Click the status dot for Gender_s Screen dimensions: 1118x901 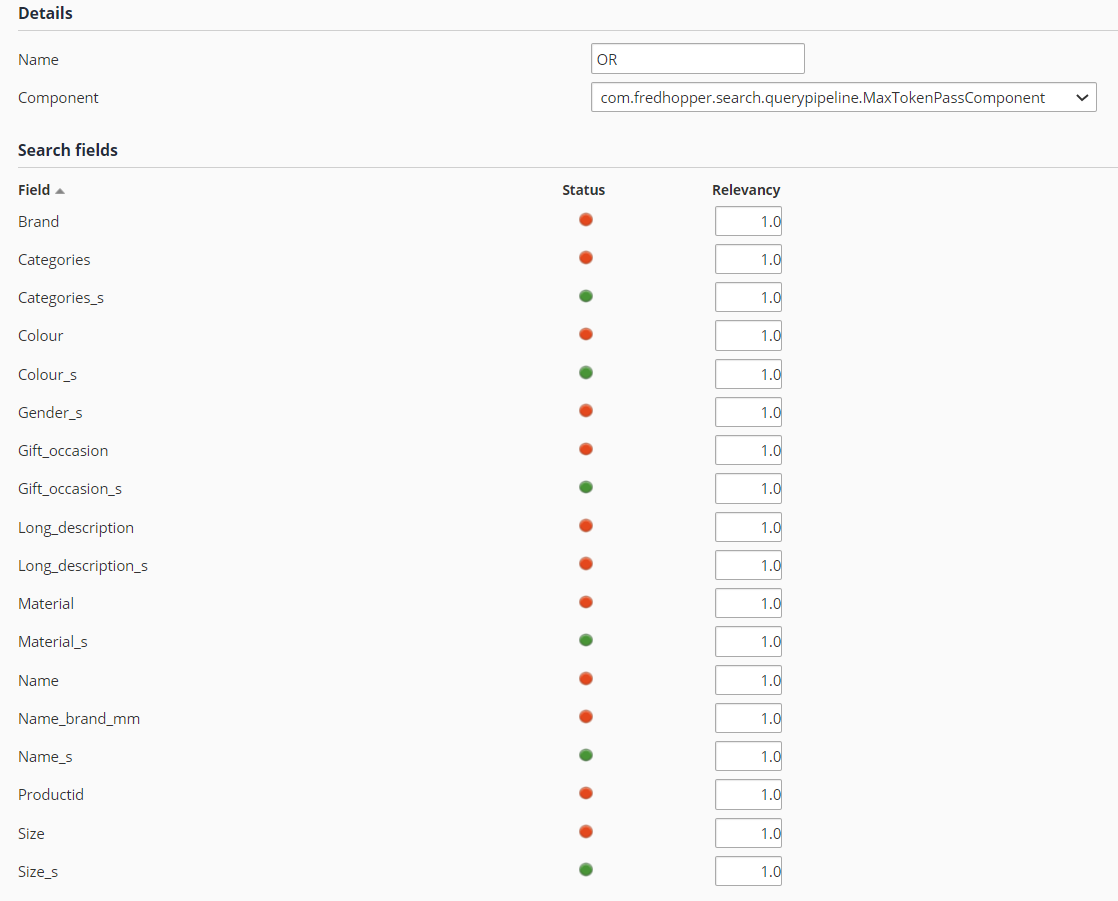coord(586,411)
